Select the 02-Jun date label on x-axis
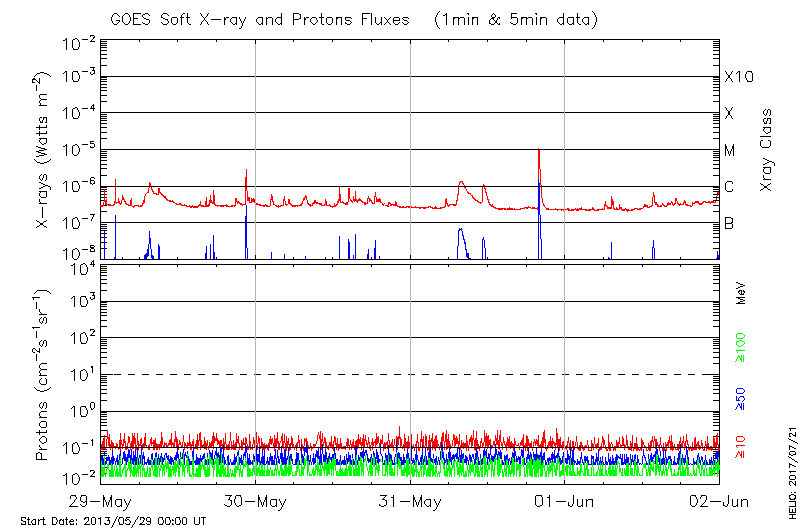The image size is (800, 530). (719, 501)
